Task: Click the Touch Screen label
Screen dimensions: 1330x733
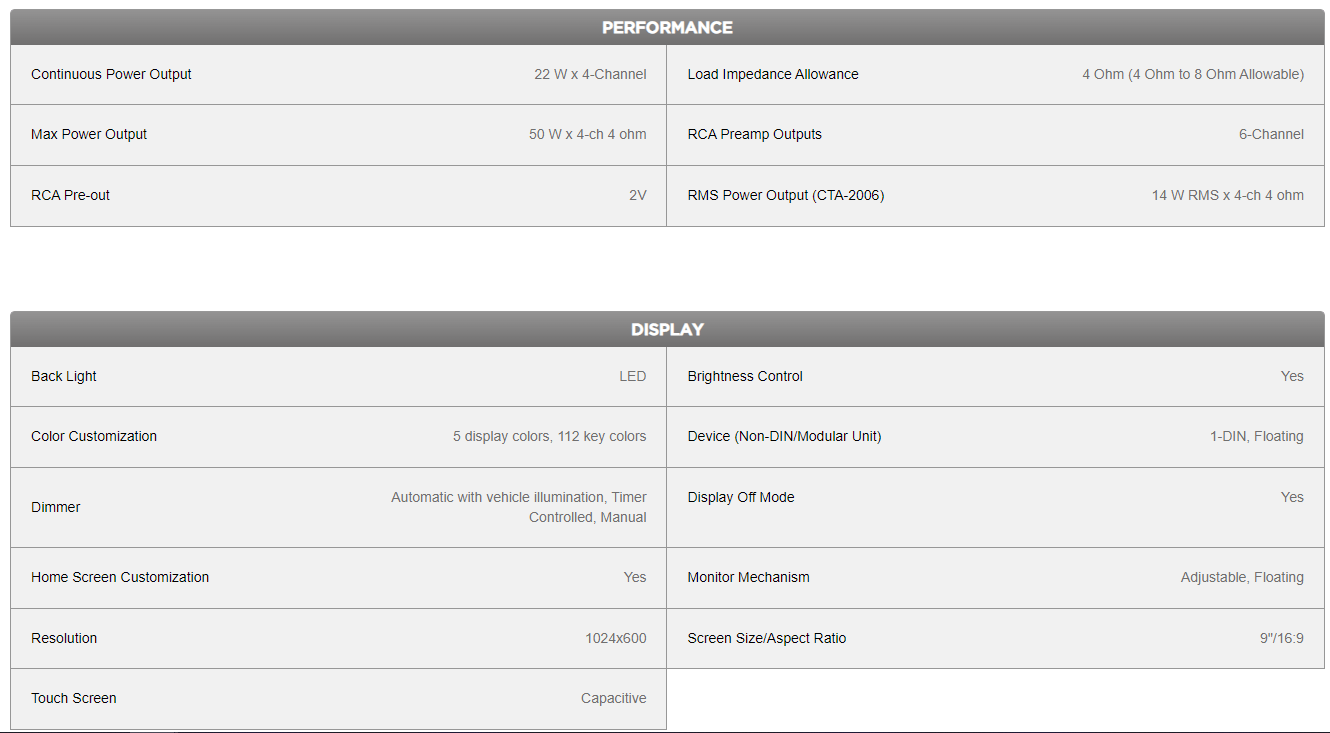Action: pos(74,698)
